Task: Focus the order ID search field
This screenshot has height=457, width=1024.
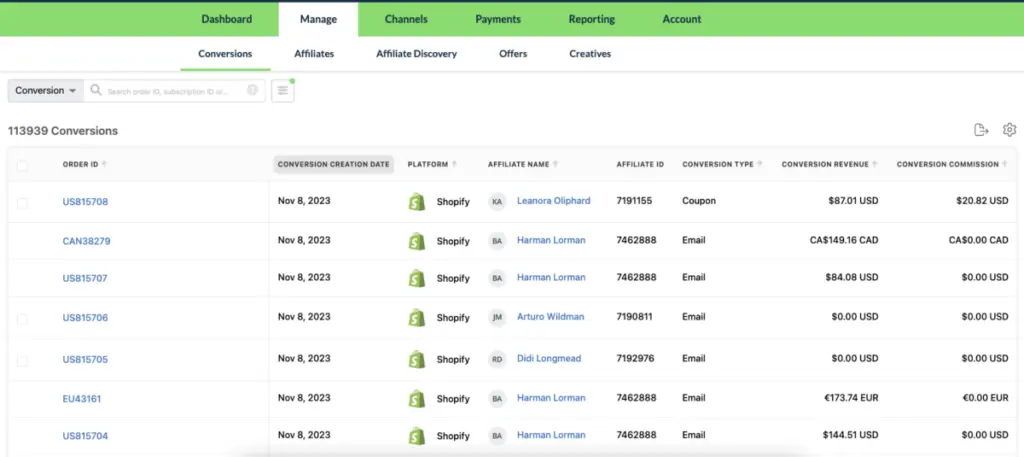Action: (172, 91)
